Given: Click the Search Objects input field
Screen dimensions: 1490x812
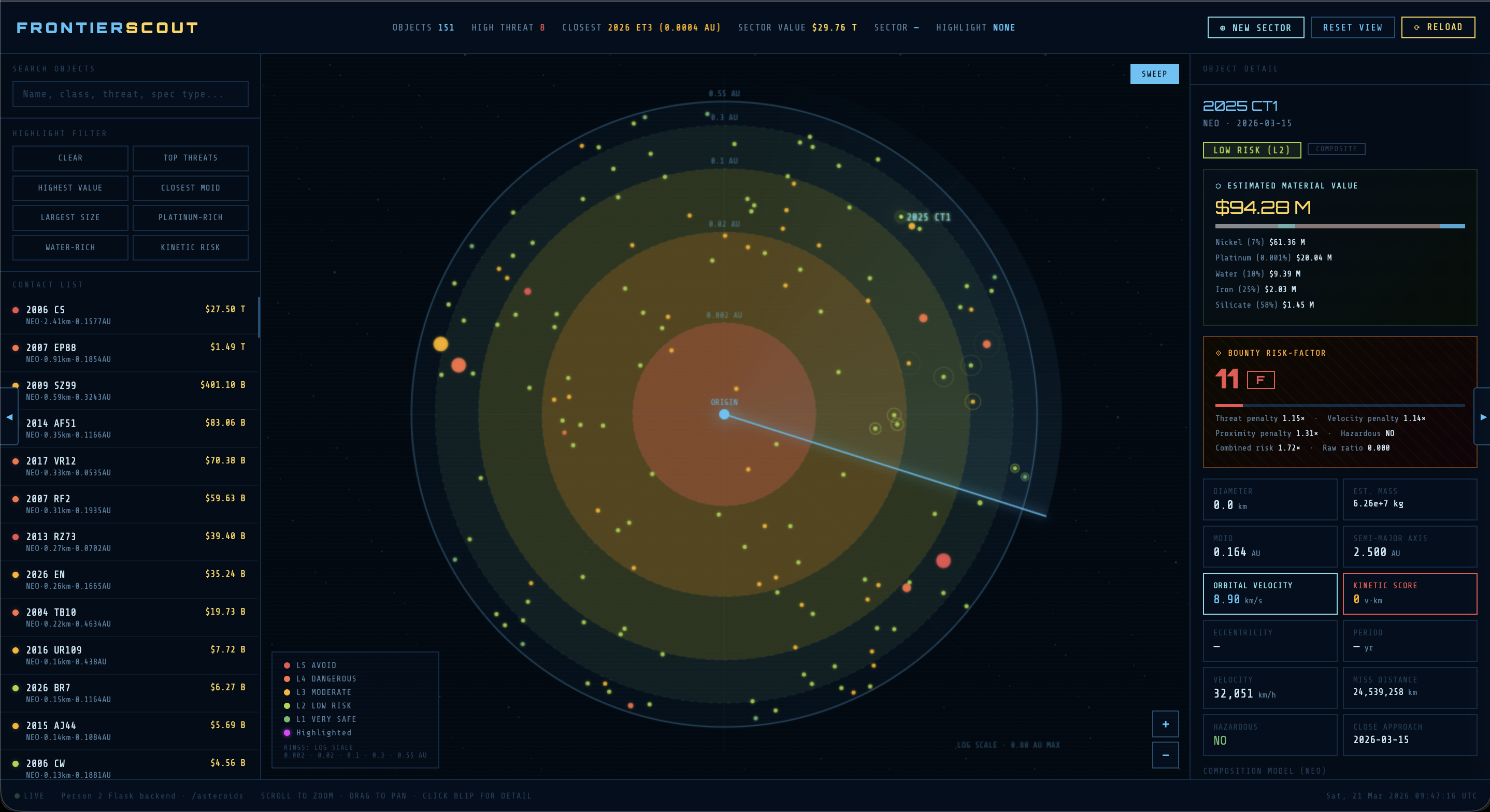Looking at the screenshot, I should coord(130,94).
